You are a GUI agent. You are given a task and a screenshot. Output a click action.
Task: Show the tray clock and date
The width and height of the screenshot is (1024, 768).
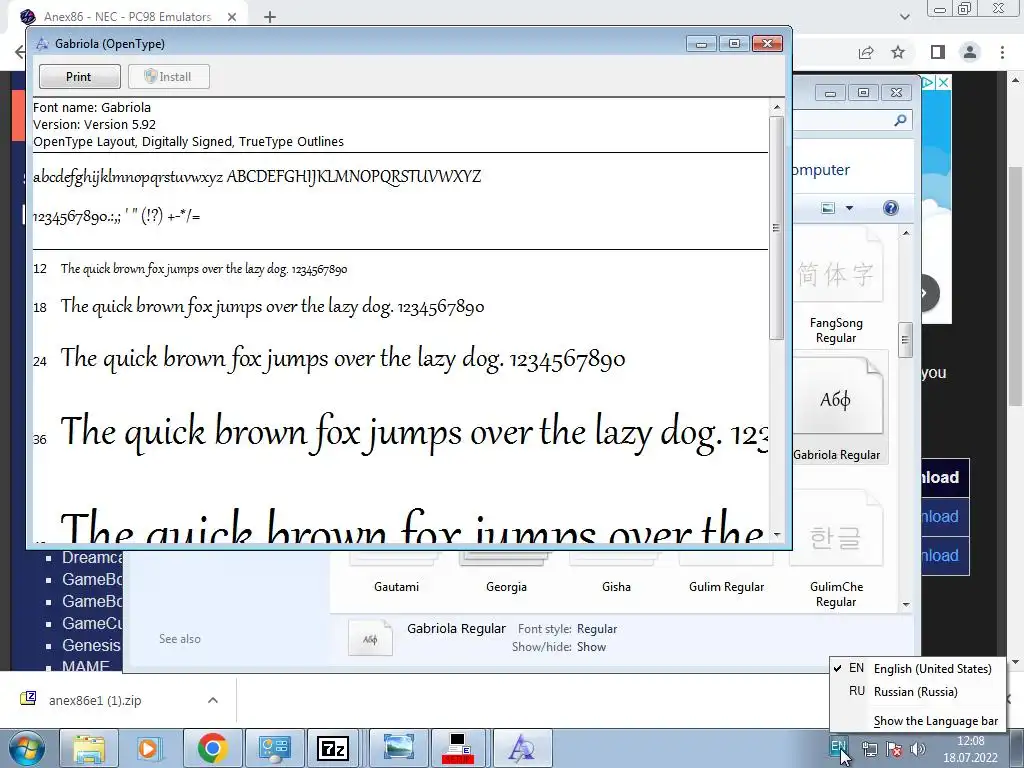970,749
